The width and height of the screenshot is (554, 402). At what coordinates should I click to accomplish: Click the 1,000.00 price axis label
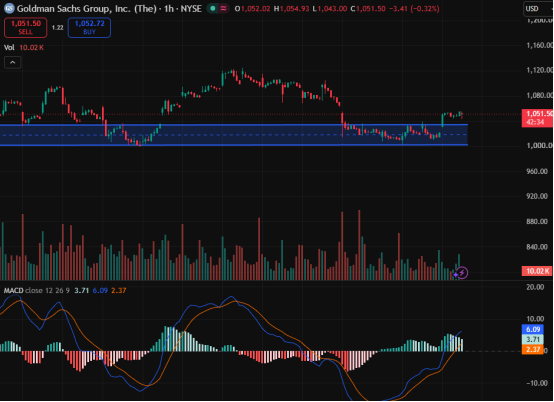[540, 146]
